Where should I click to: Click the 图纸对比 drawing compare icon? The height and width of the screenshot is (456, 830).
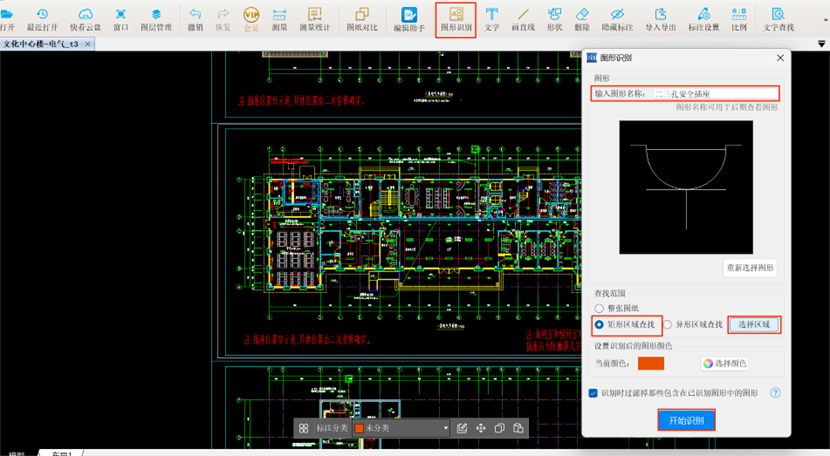[x=362, y=18]
